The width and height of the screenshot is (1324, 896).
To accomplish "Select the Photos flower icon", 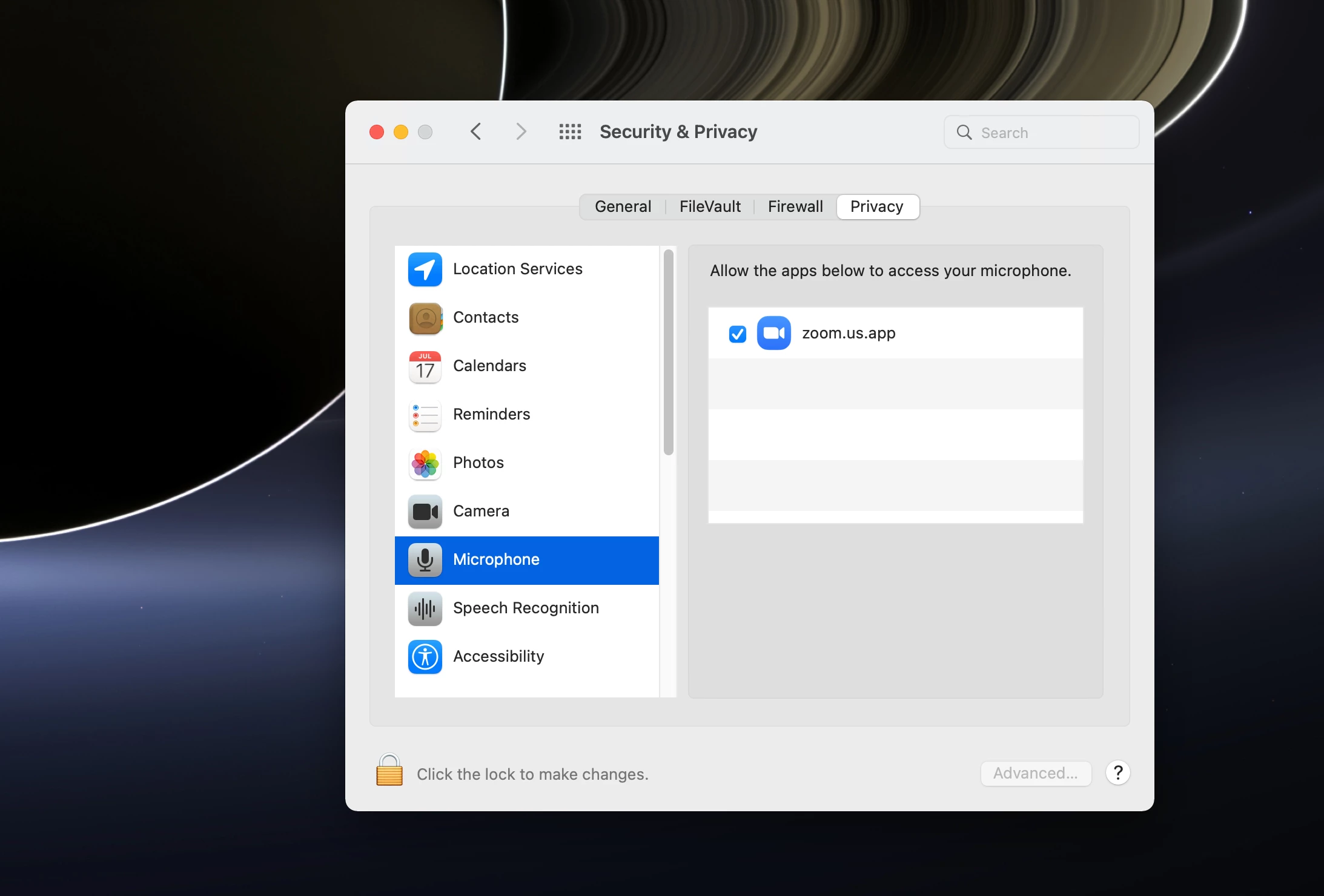I will [425, 463].
